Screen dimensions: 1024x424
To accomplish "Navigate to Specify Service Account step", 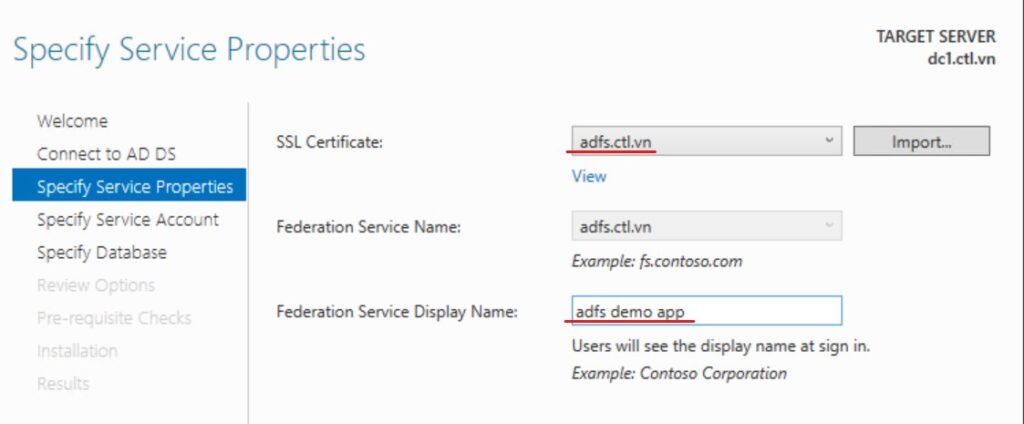I will coord(127,220).
